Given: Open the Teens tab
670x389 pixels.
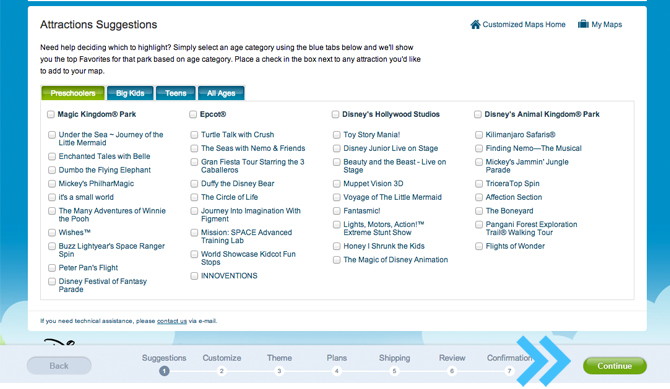Looking at the screenshot, I should (176, 93).
